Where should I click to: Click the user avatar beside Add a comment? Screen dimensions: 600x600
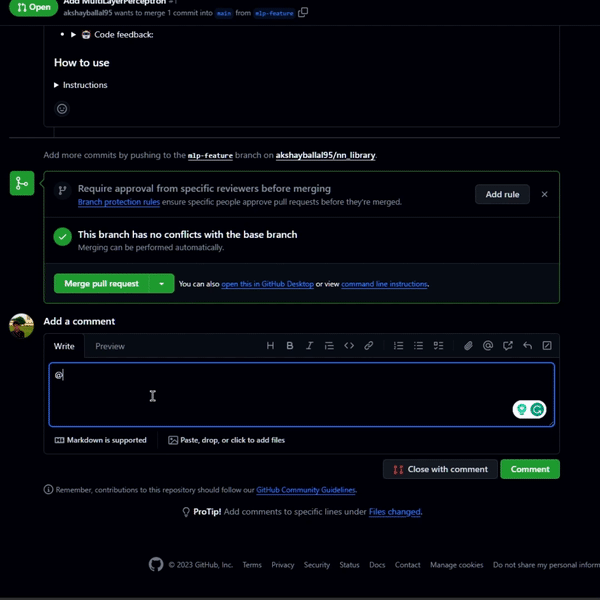(21, 326)
